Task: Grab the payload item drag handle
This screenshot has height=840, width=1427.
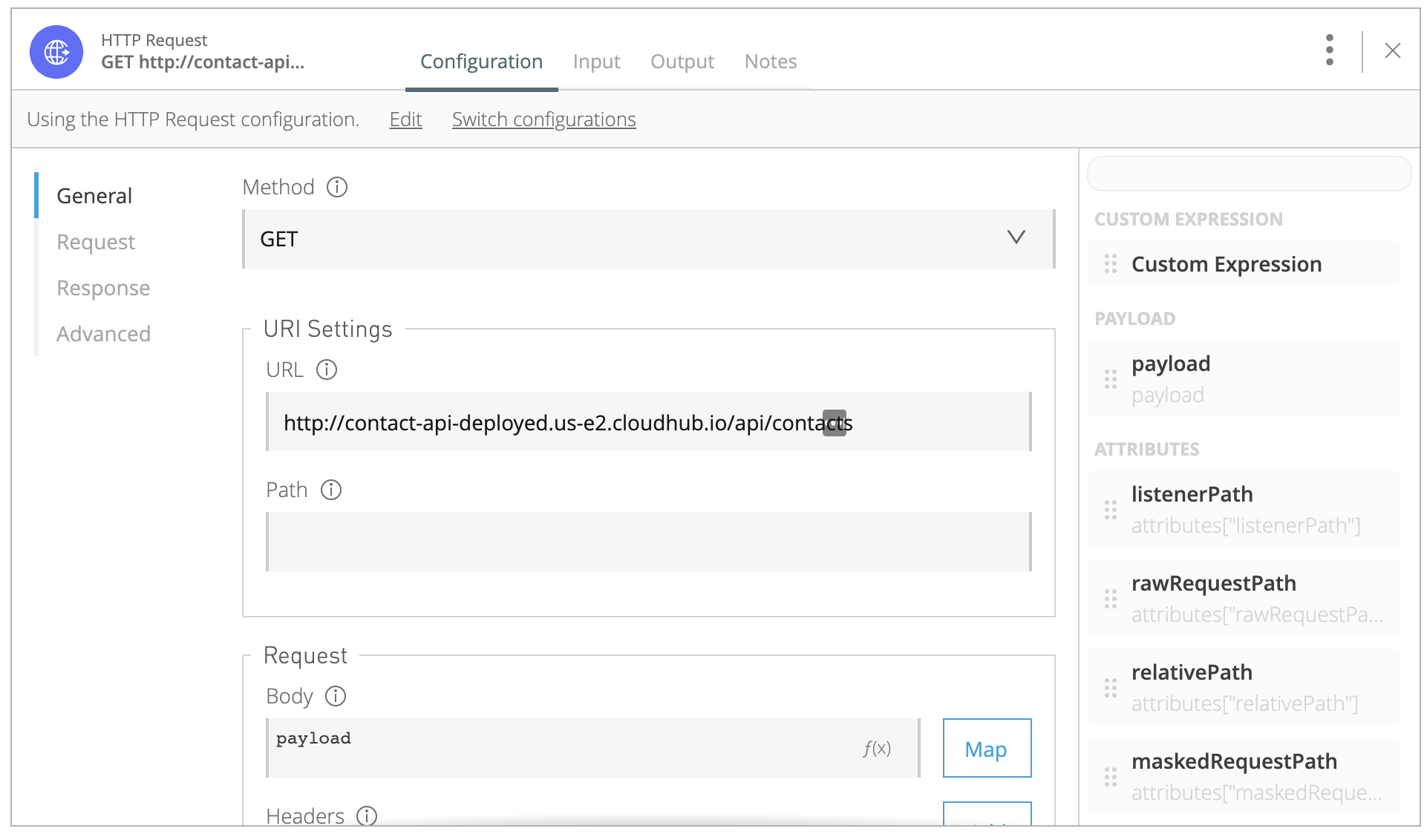Action: [1111, 379]
